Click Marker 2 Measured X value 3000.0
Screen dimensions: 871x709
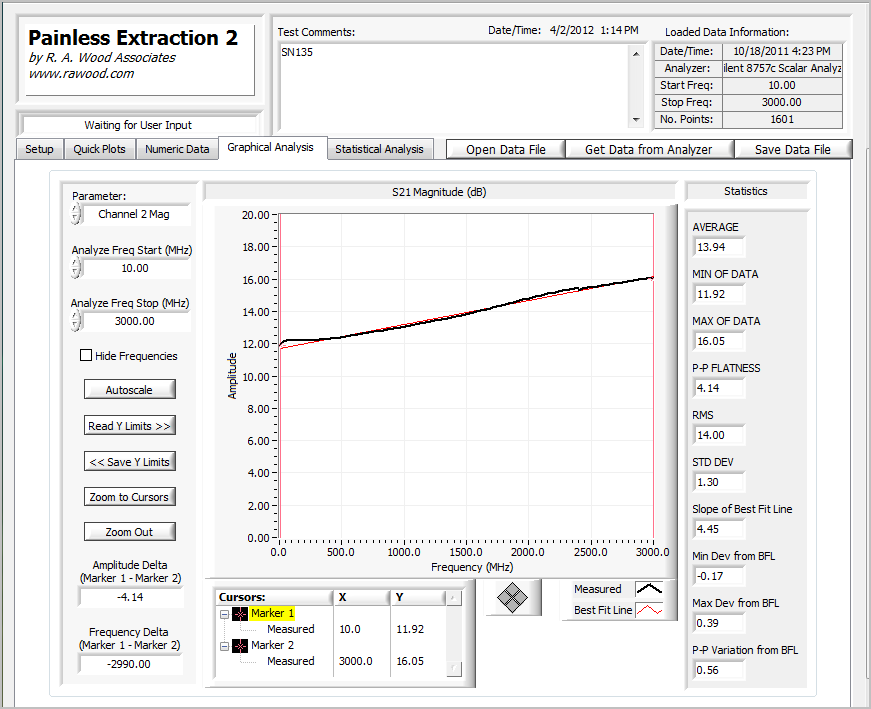[x=356, y=661]
